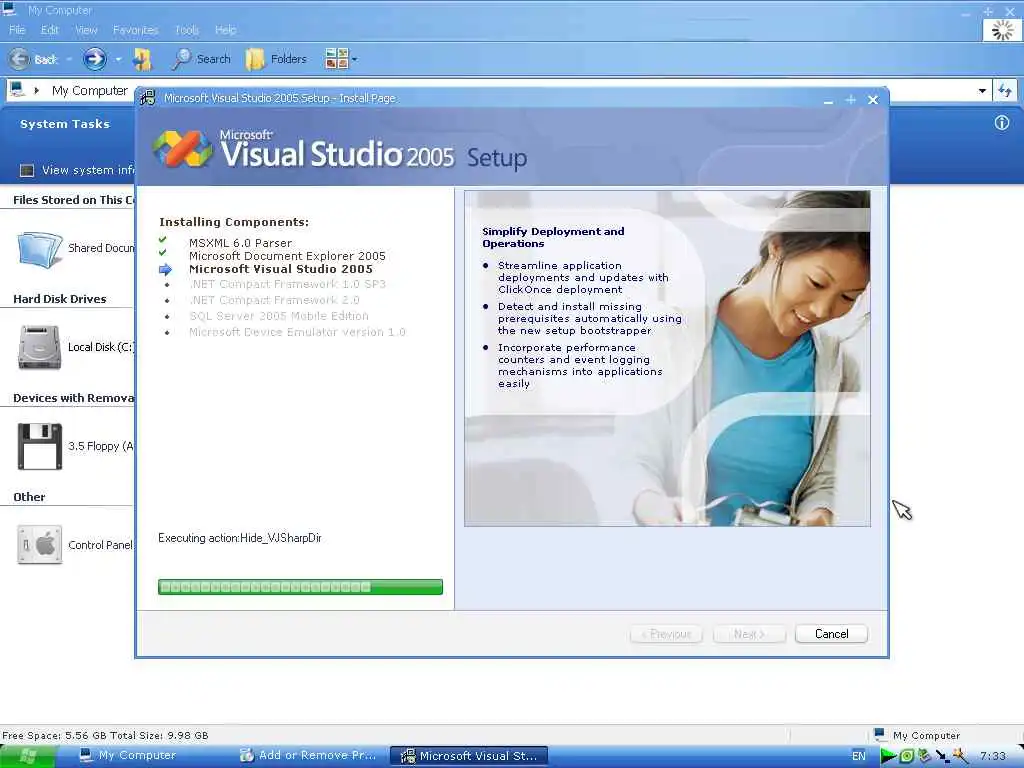Click the Hard Disk Drives group heading
This screenshot has height=768, width=1024.
[x=59, y=299]
